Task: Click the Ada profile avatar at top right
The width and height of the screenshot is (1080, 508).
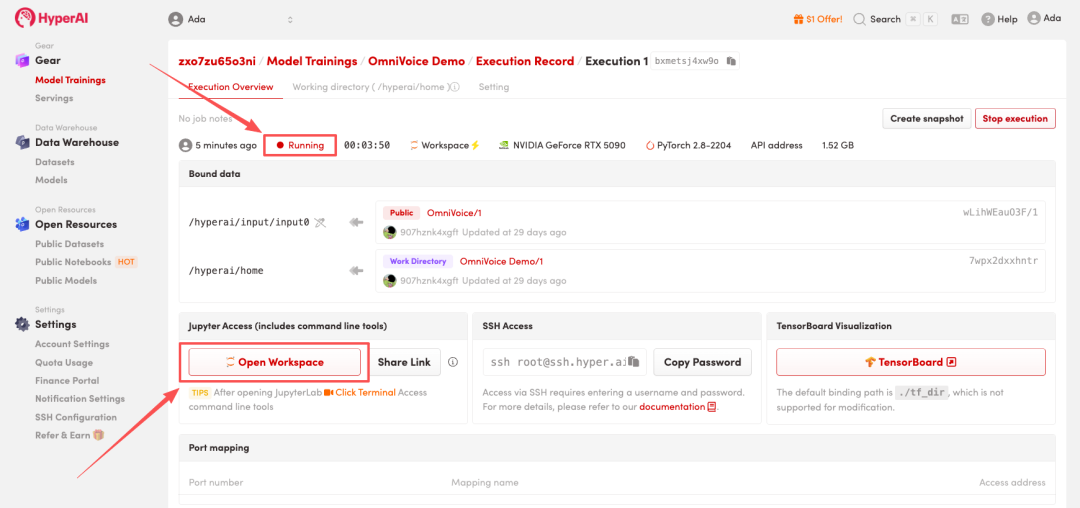Action: tap(1034, 19)
